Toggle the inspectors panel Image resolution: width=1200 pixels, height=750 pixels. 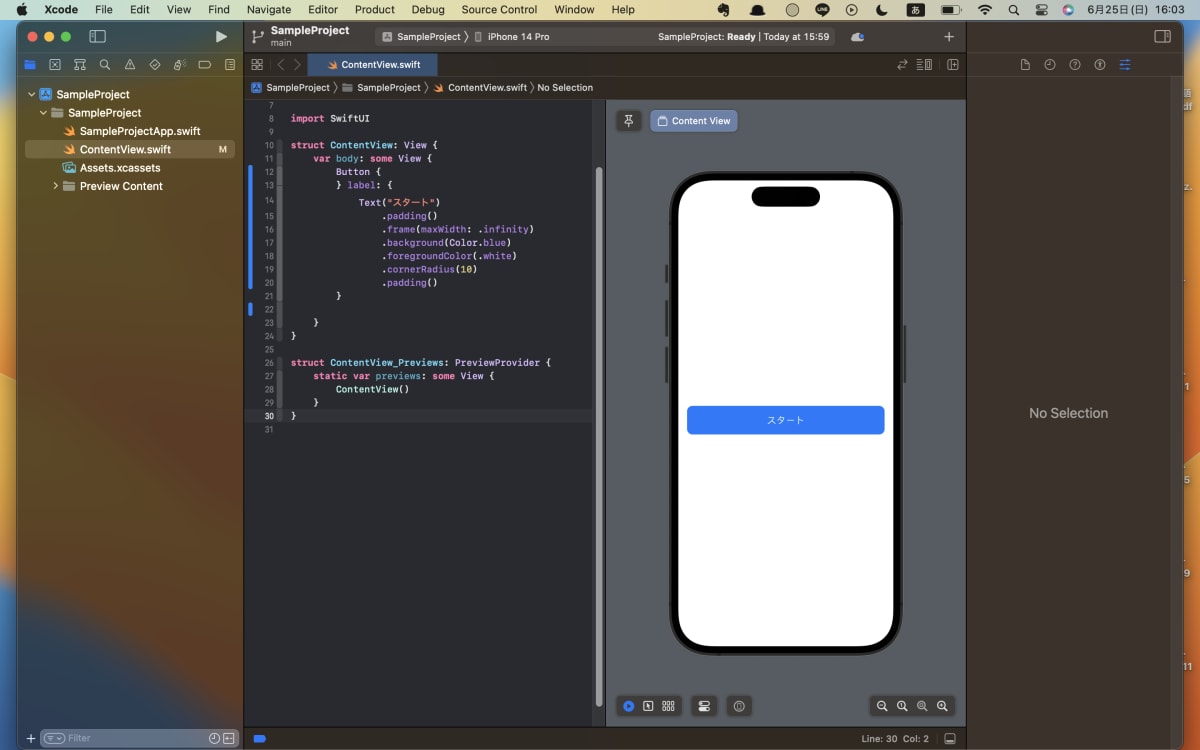point(1162,36)
